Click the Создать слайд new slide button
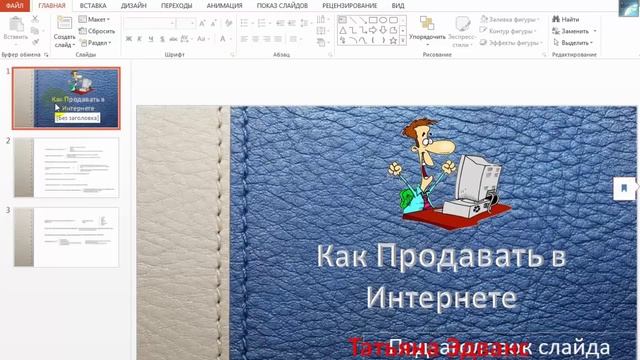 coord(64,32)
